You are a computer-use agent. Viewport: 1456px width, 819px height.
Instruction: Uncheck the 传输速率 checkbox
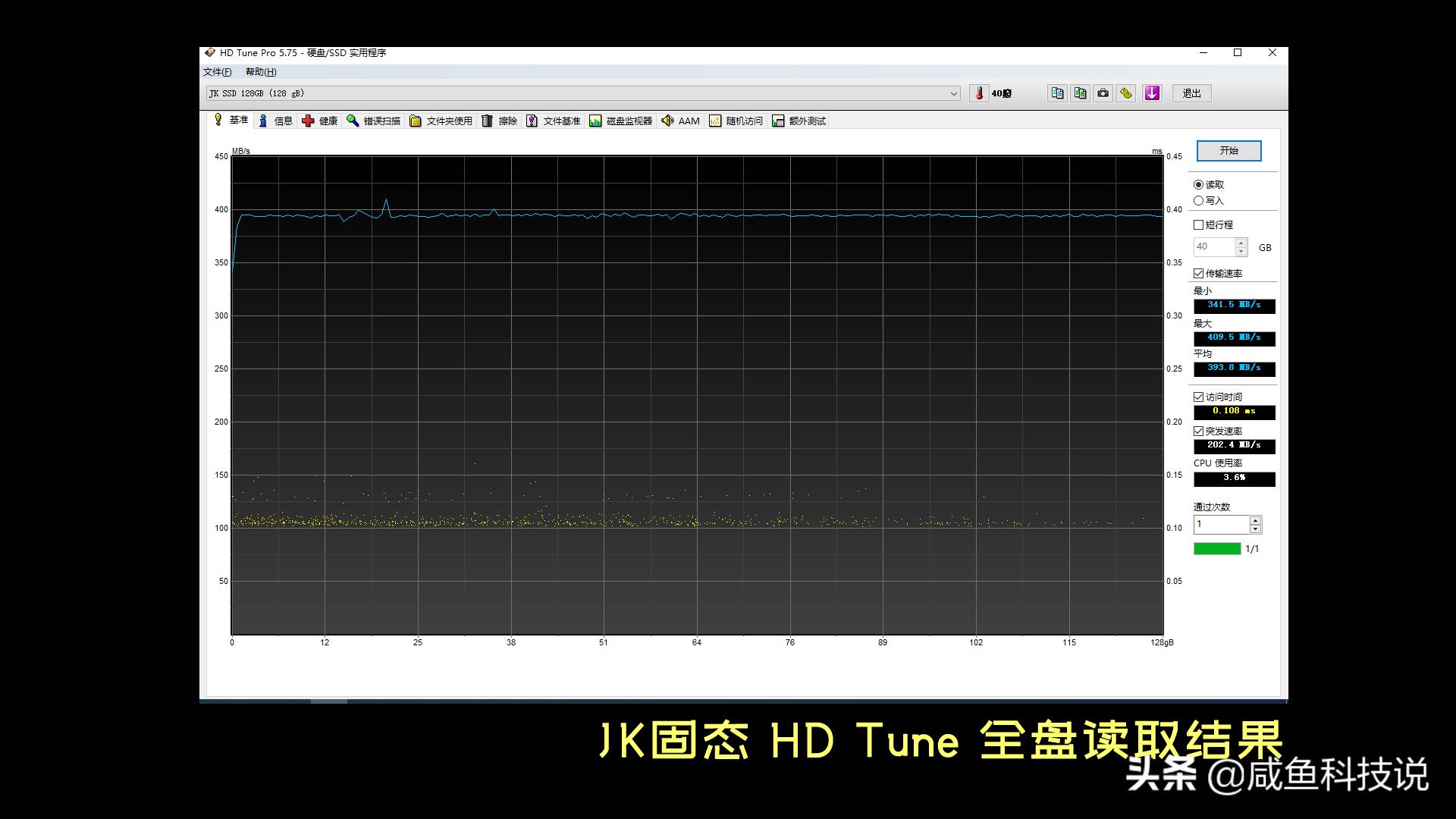click(1199, 273)
